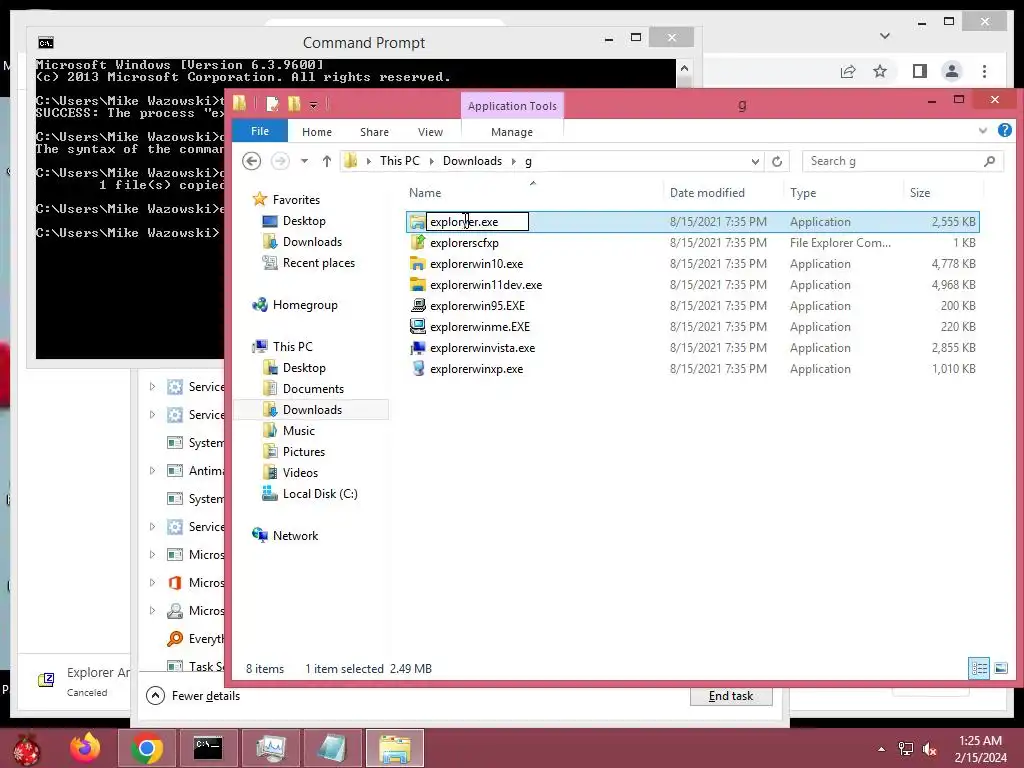Image resolution: width=1024 pixels, height=768 pixels.
Task: Switch to large icons view in status bar
Action: (x=1000, y=668)
